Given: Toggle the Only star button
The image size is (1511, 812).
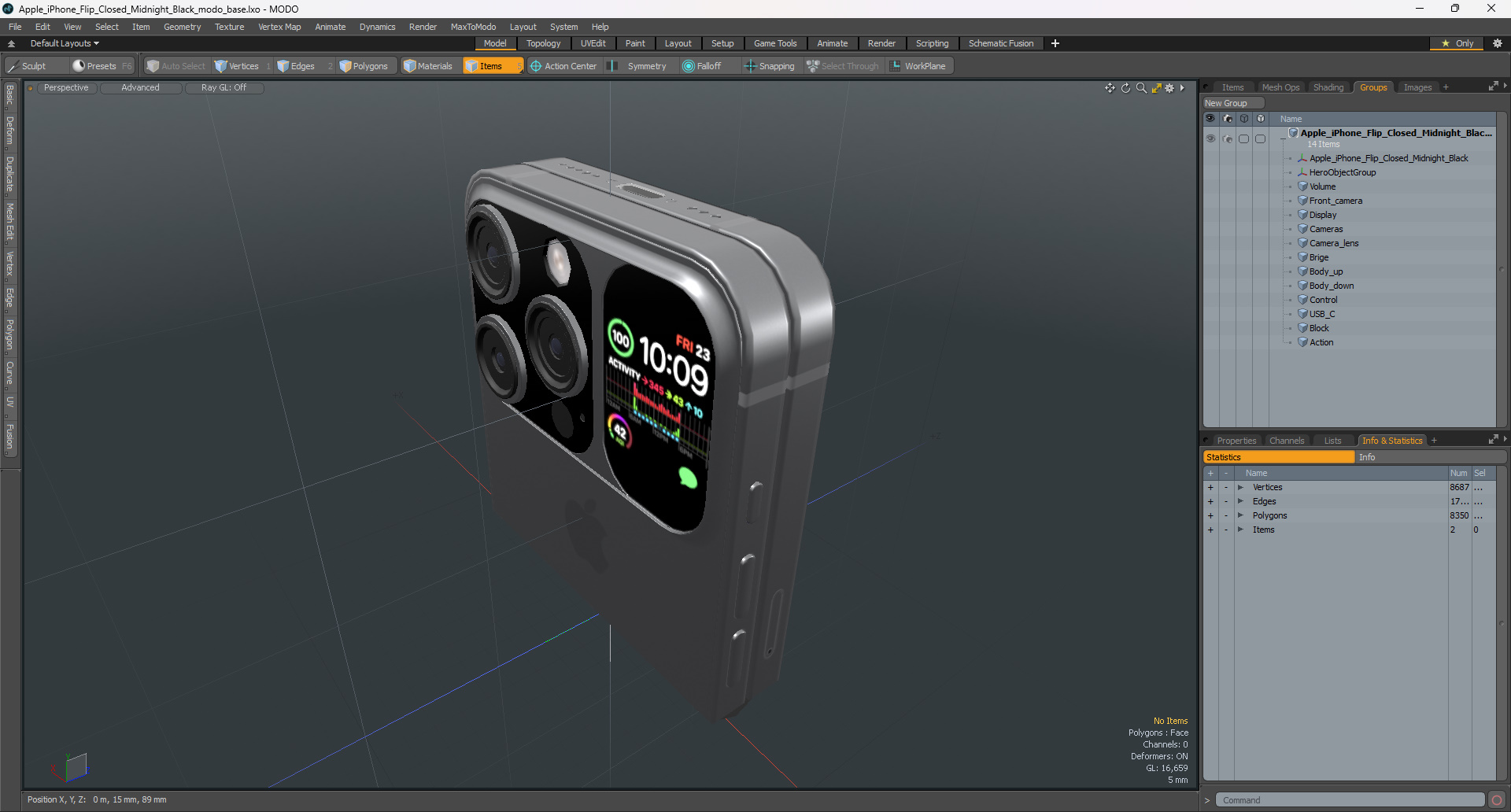Looking at the screenshot, I should pyautogui.click(x=1457, y=43).
